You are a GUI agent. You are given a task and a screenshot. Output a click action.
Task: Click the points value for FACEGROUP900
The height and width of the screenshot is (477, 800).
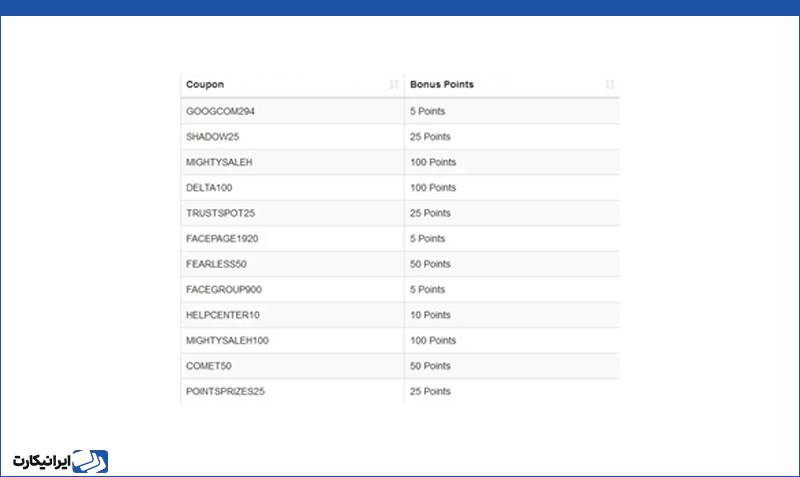pos(428,290)
